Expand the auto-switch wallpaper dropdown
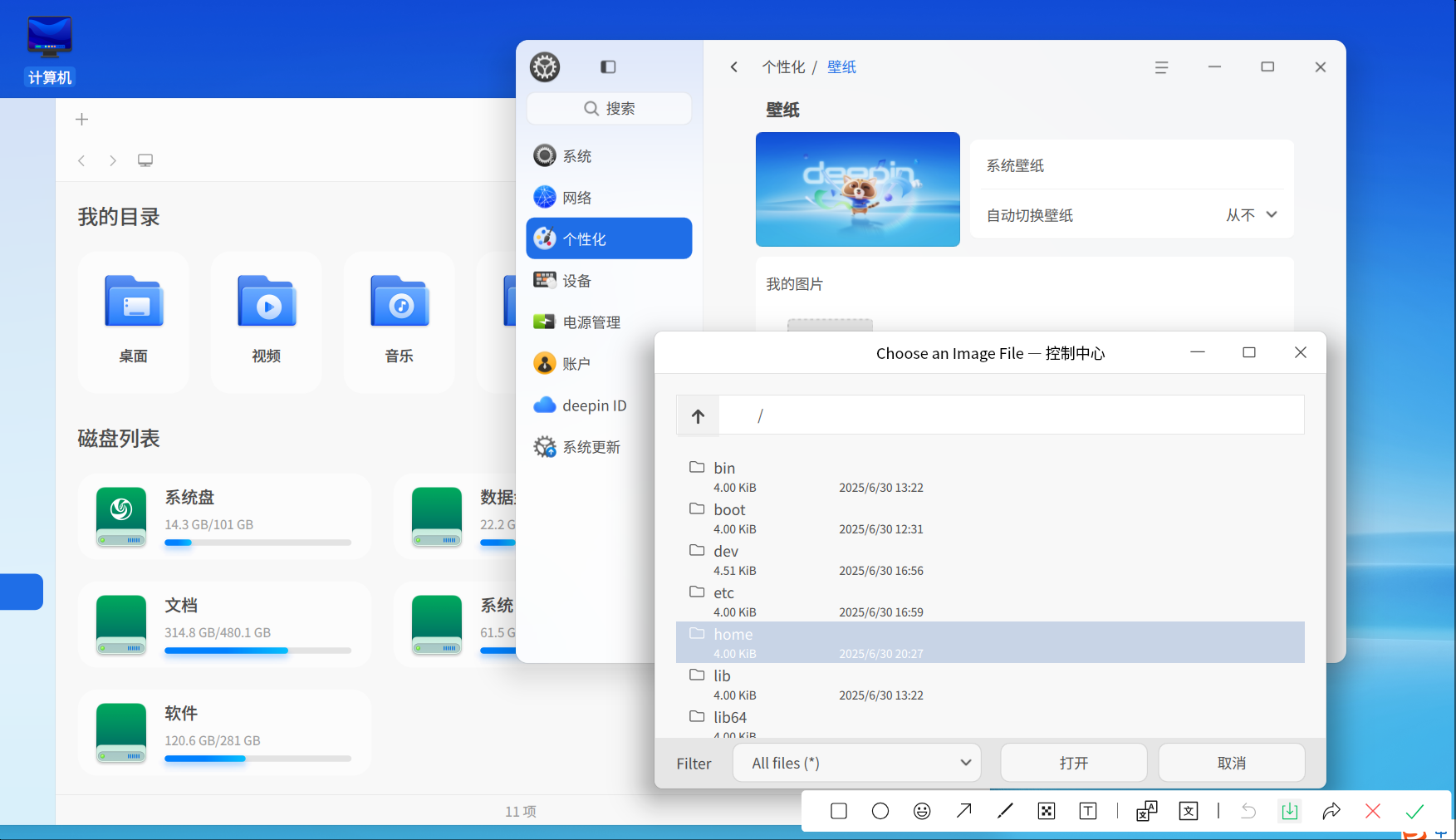Image resolution: width=1456 pixels, height=840 pixels. (1253, 215)
